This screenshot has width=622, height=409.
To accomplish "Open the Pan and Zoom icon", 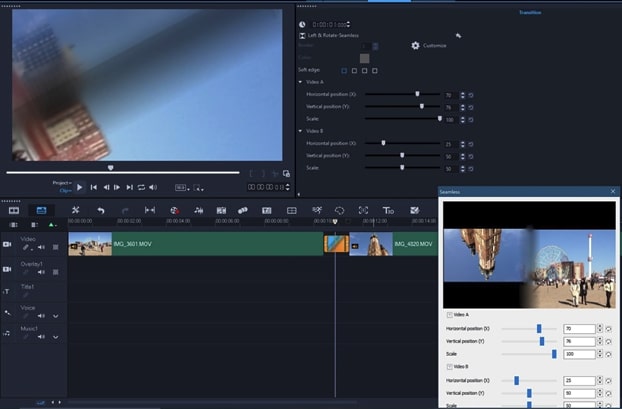I will 363,210.
